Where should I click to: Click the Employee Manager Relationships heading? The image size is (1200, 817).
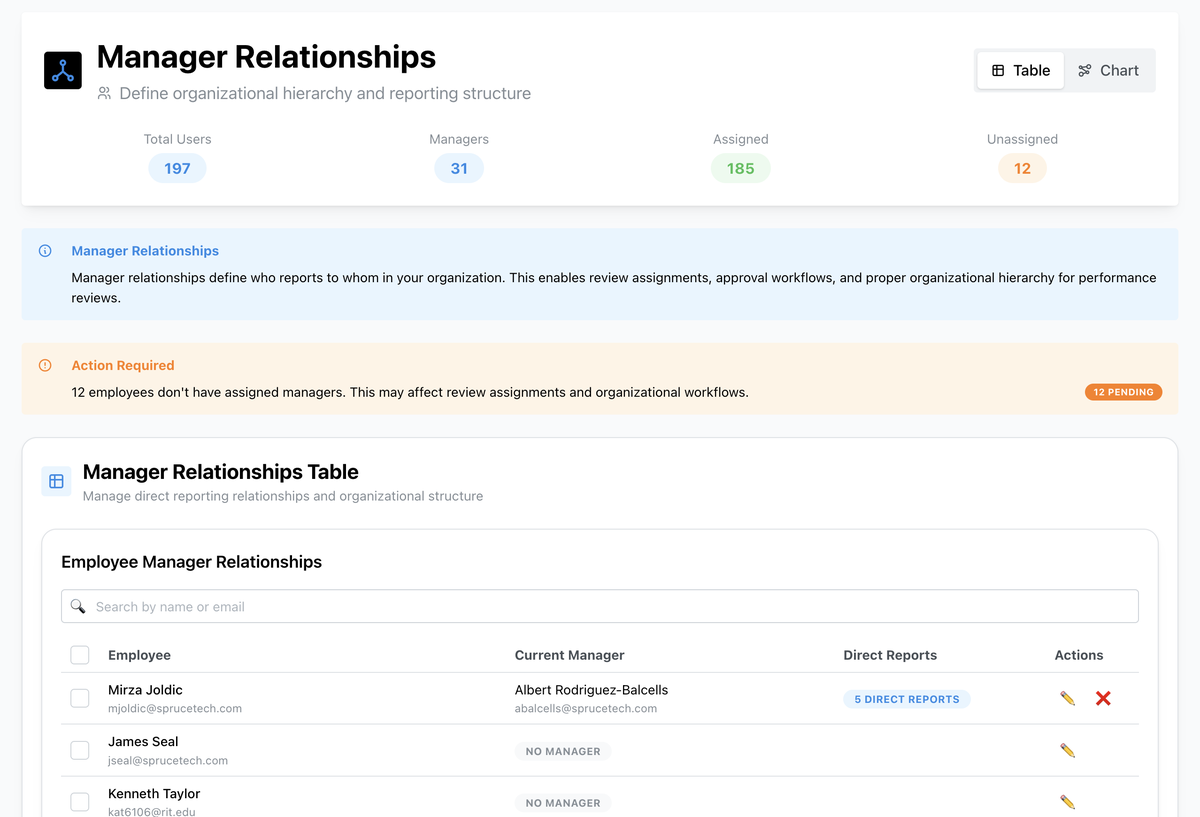[192, 562]
